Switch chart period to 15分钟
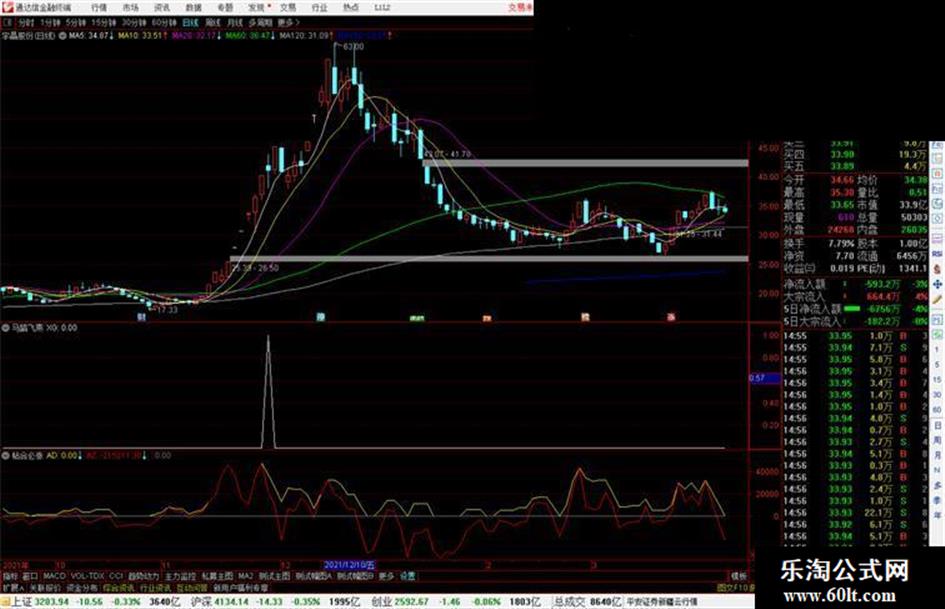This screenshot has height=609, width=945. click(104, 22)
